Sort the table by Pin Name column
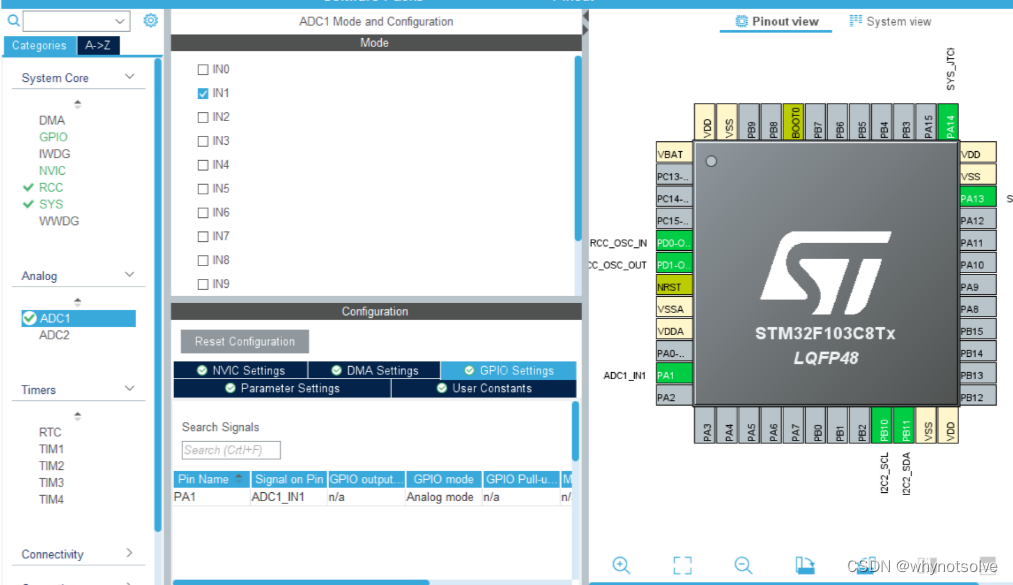The height and width of the screenshot is (585, 1013). coord(212,479)
